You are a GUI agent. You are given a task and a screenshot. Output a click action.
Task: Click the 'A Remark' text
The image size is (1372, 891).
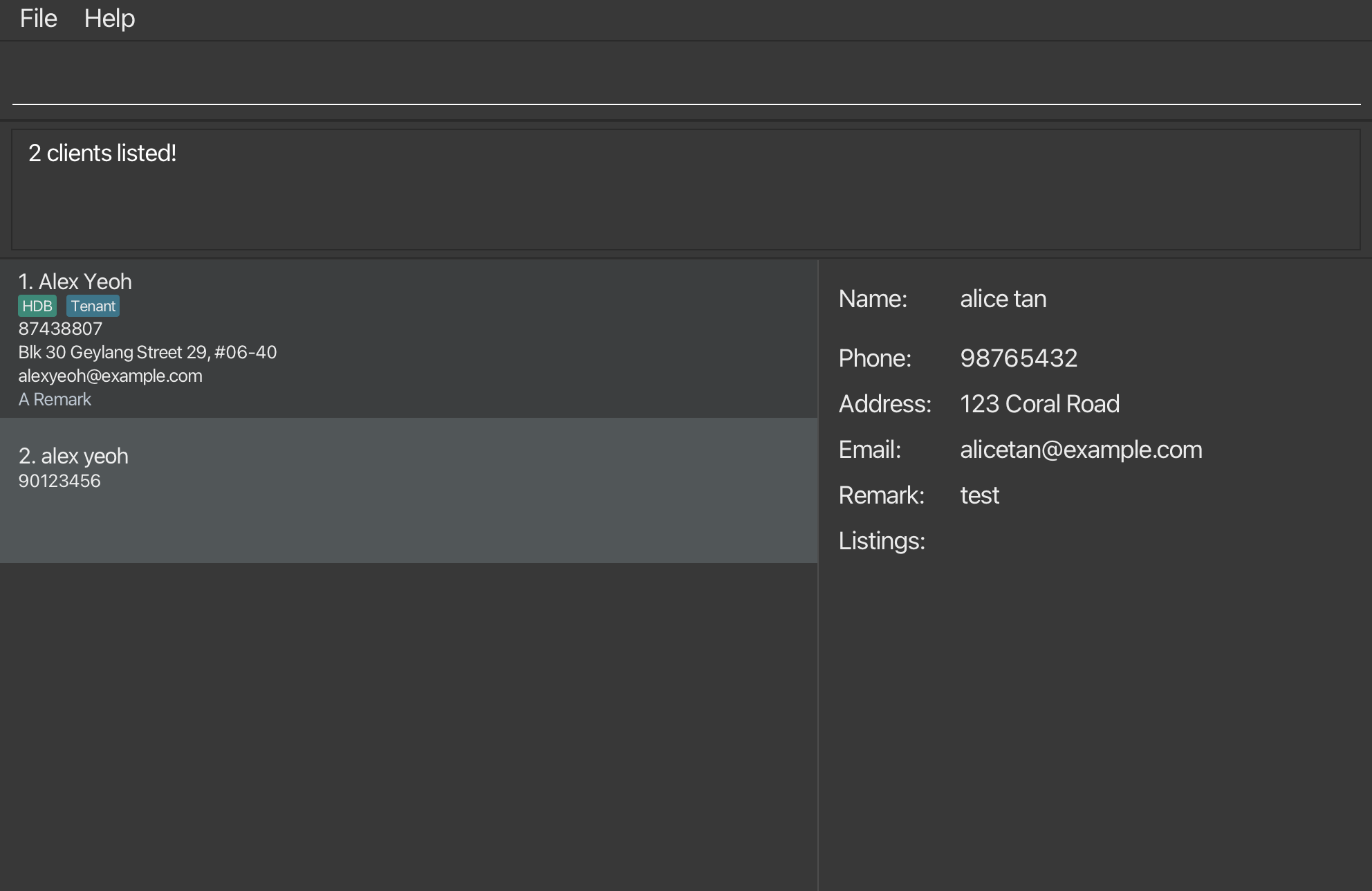click(55, 399)
